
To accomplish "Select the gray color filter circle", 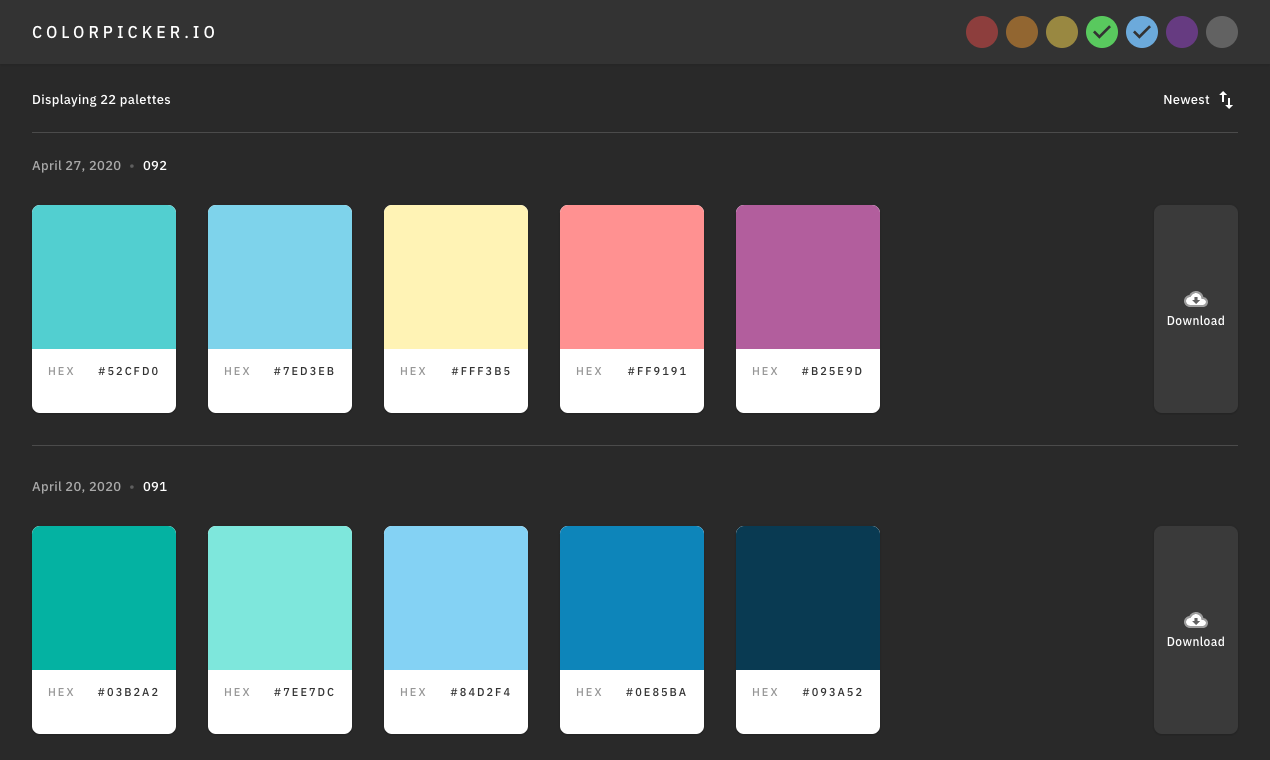I will tap(1221, 32).
